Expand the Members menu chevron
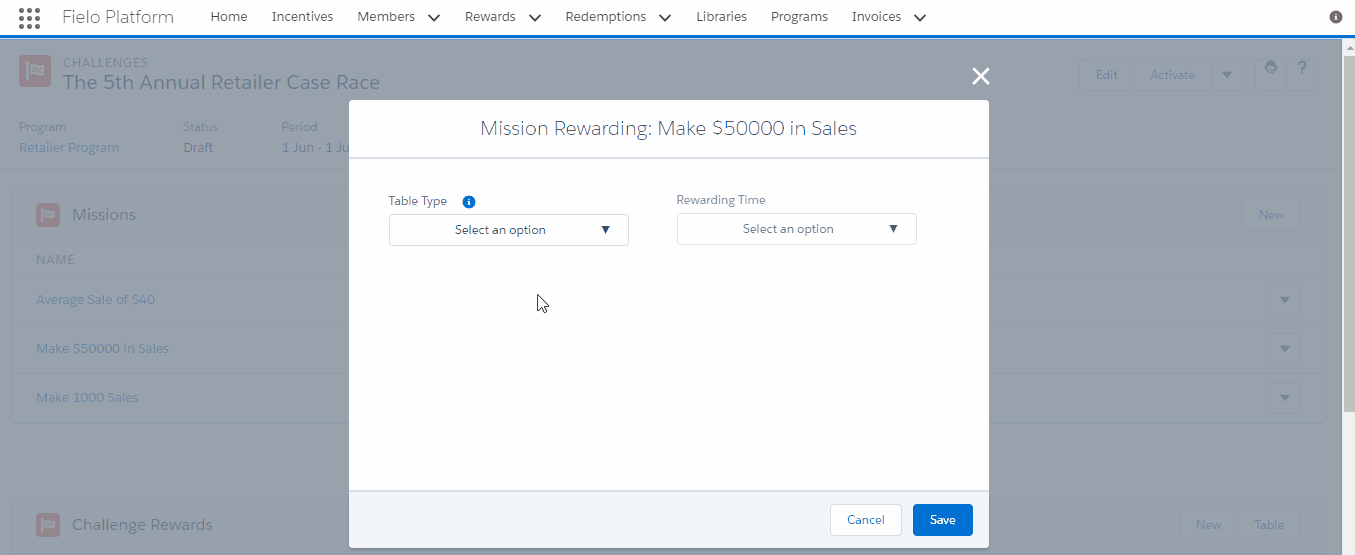Viewport: 1355px width, 555px height. (x=433, y=18)
